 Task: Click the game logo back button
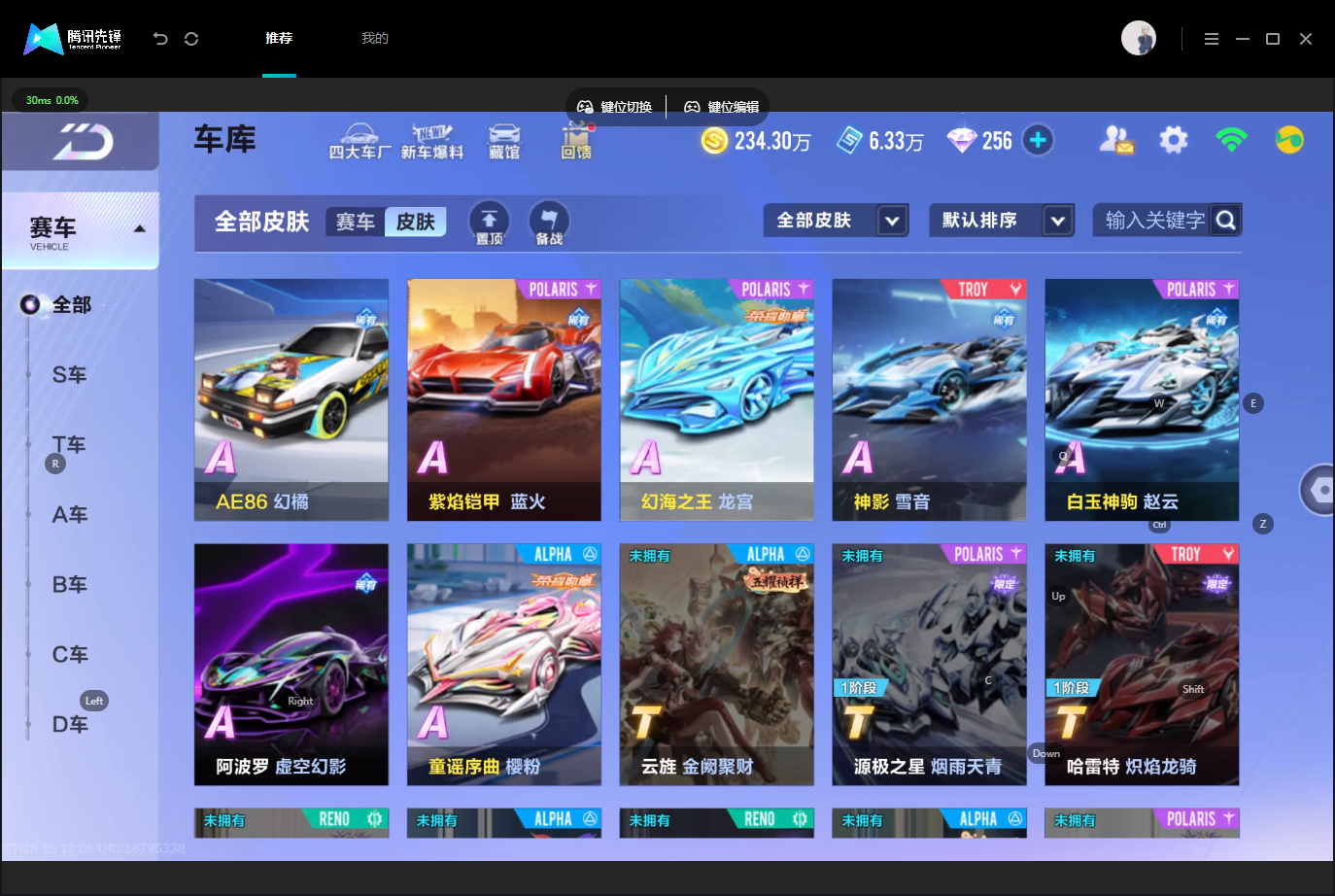[82, 143]
